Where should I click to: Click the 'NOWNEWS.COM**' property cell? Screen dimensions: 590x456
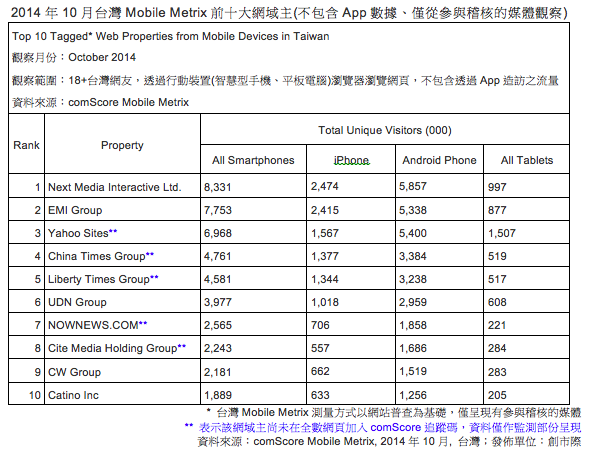click(x=123, y=324)
